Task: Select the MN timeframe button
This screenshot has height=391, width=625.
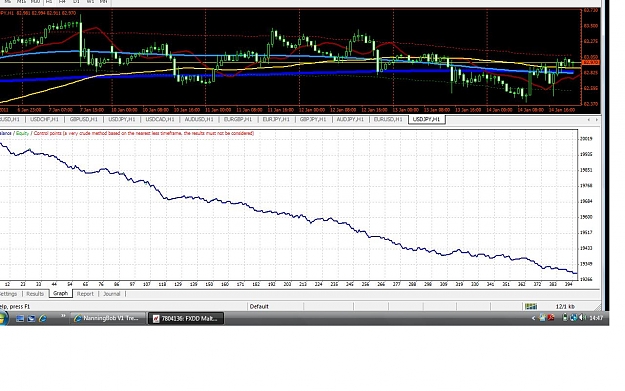Action: coord(103,2)
